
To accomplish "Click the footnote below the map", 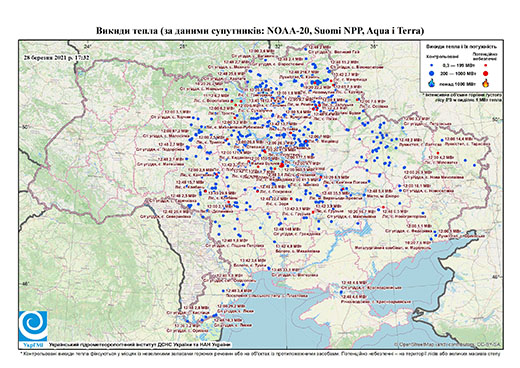I will [260, 353].
